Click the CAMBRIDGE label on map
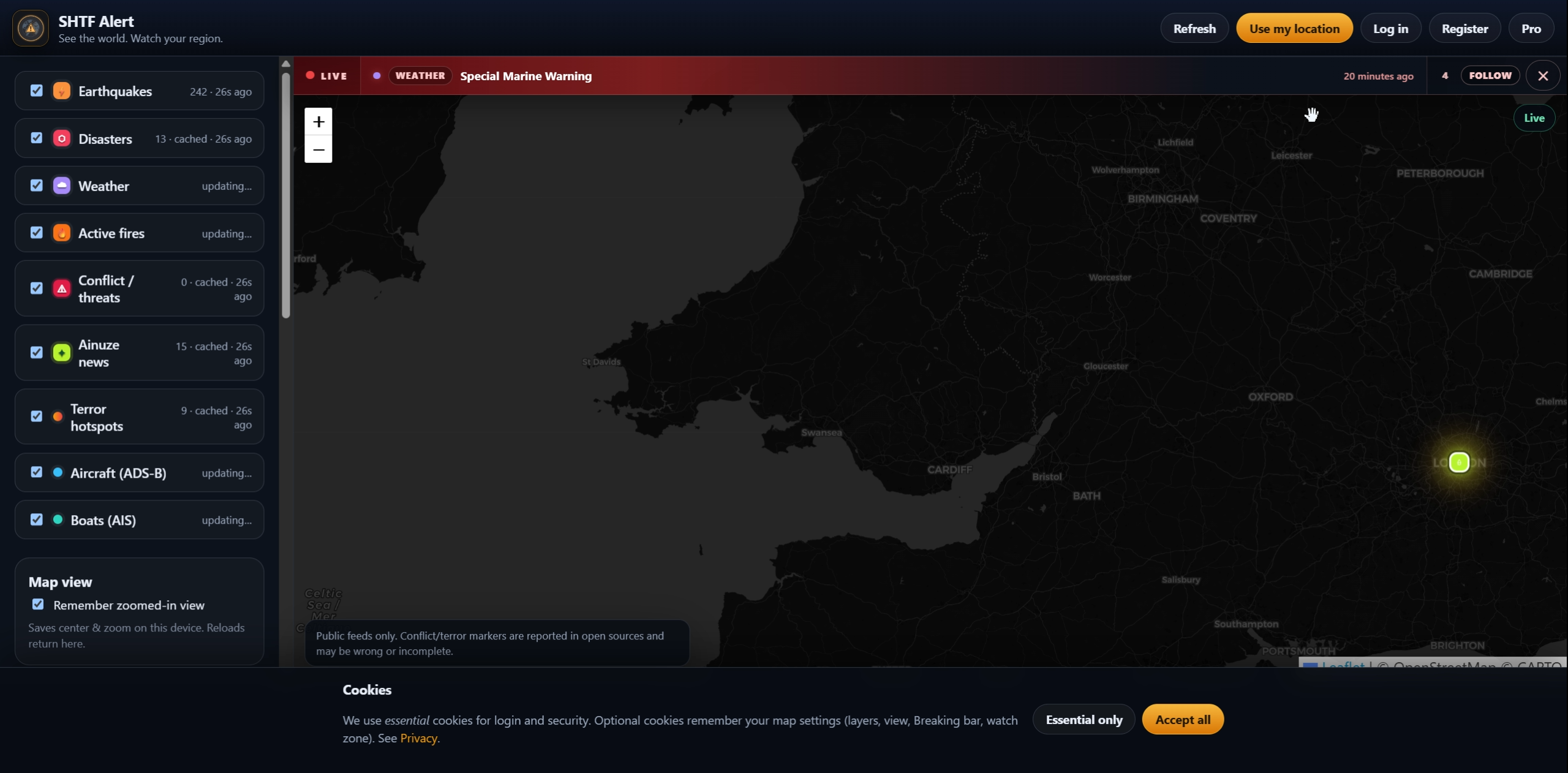 coord(1500,274)
